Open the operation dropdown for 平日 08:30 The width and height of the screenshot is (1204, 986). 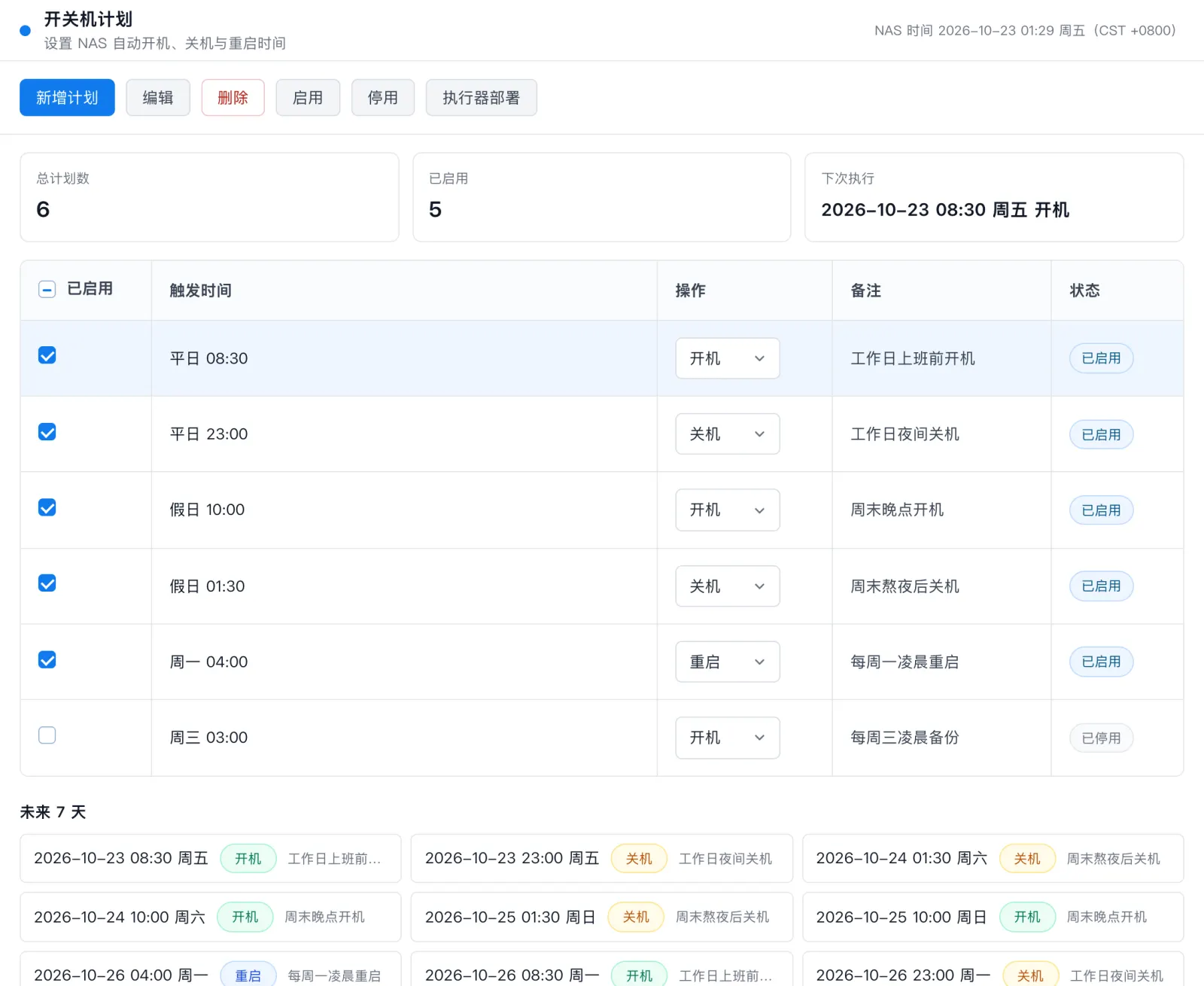728,358
